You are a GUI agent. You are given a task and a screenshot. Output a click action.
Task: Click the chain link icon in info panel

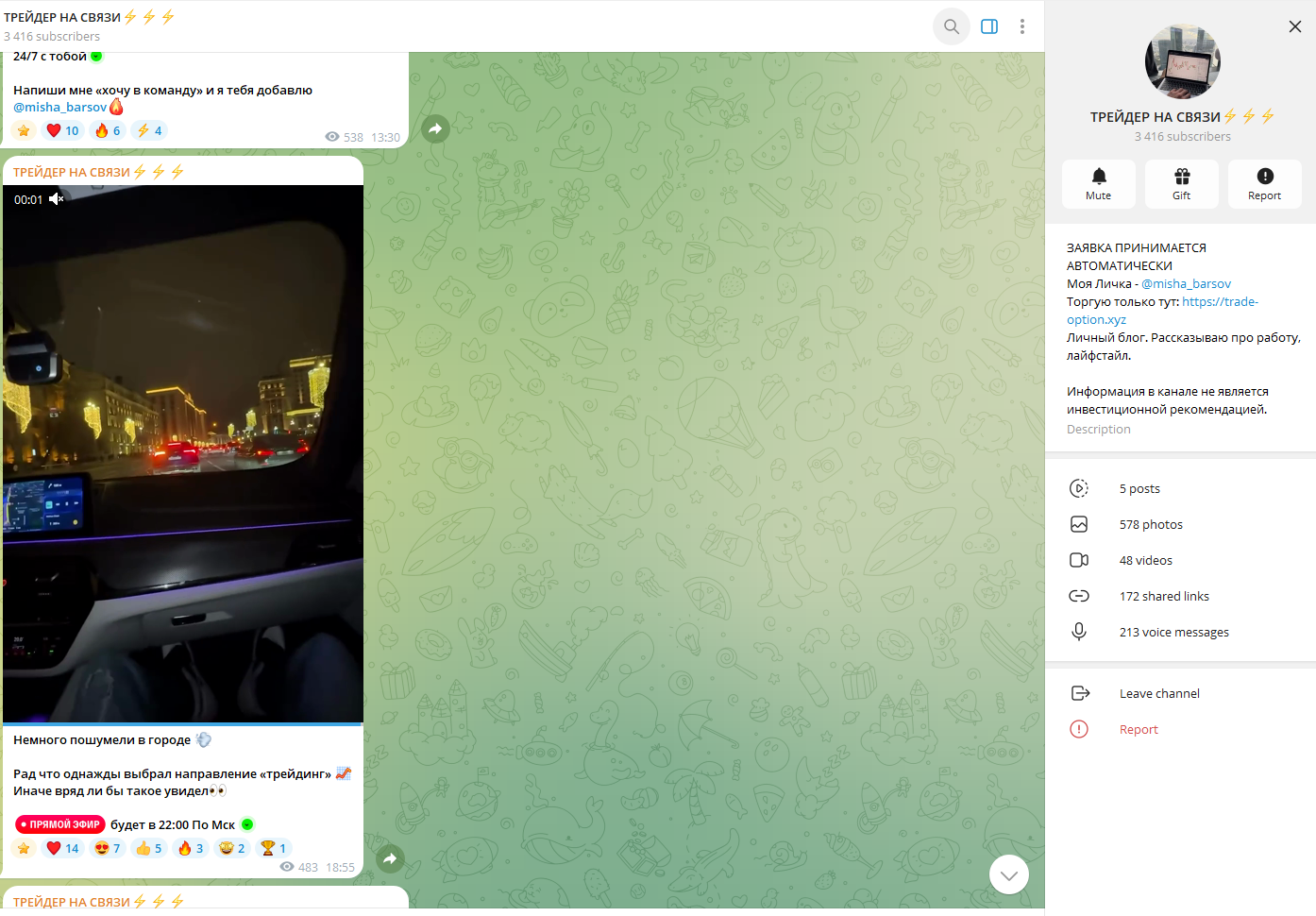tap(1079, 596)
